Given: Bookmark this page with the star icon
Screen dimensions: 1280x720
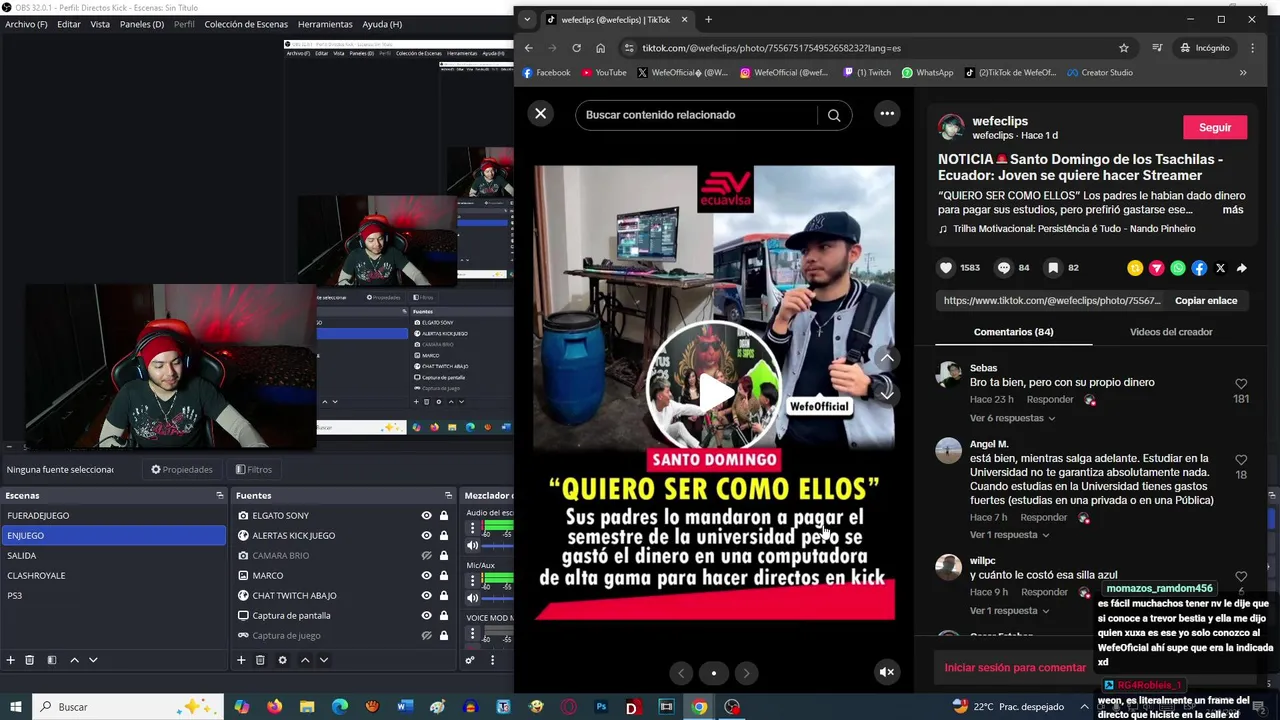Looking at the screenshot, I should (1124, 48).
